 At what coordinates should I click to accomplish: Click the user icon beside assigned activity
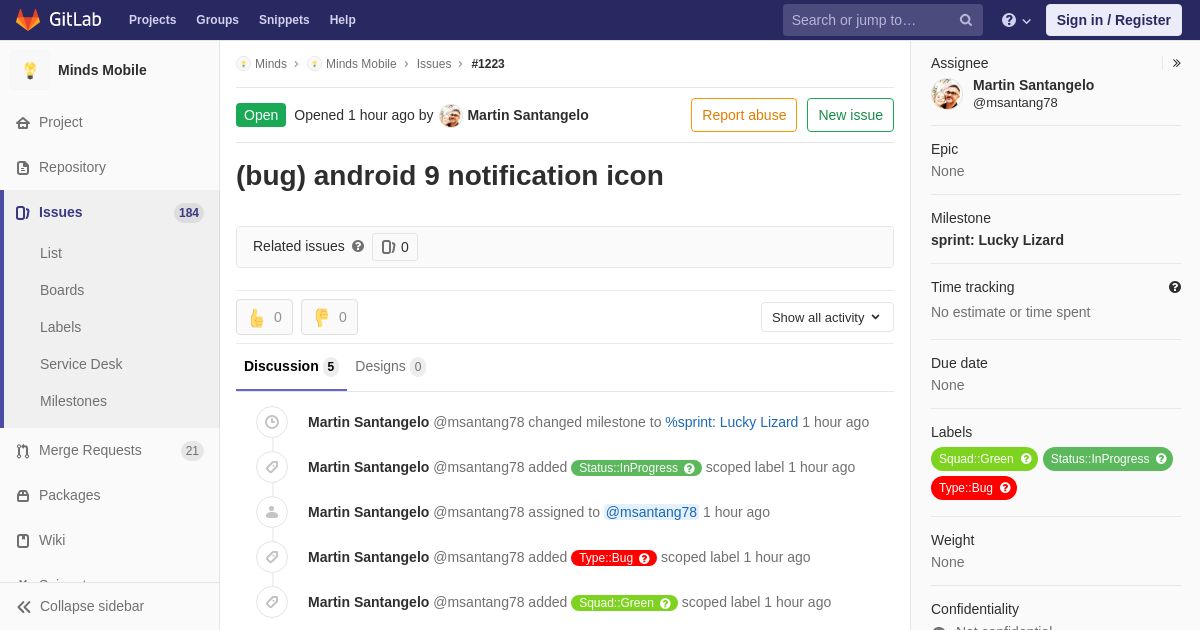pos(272,512)
